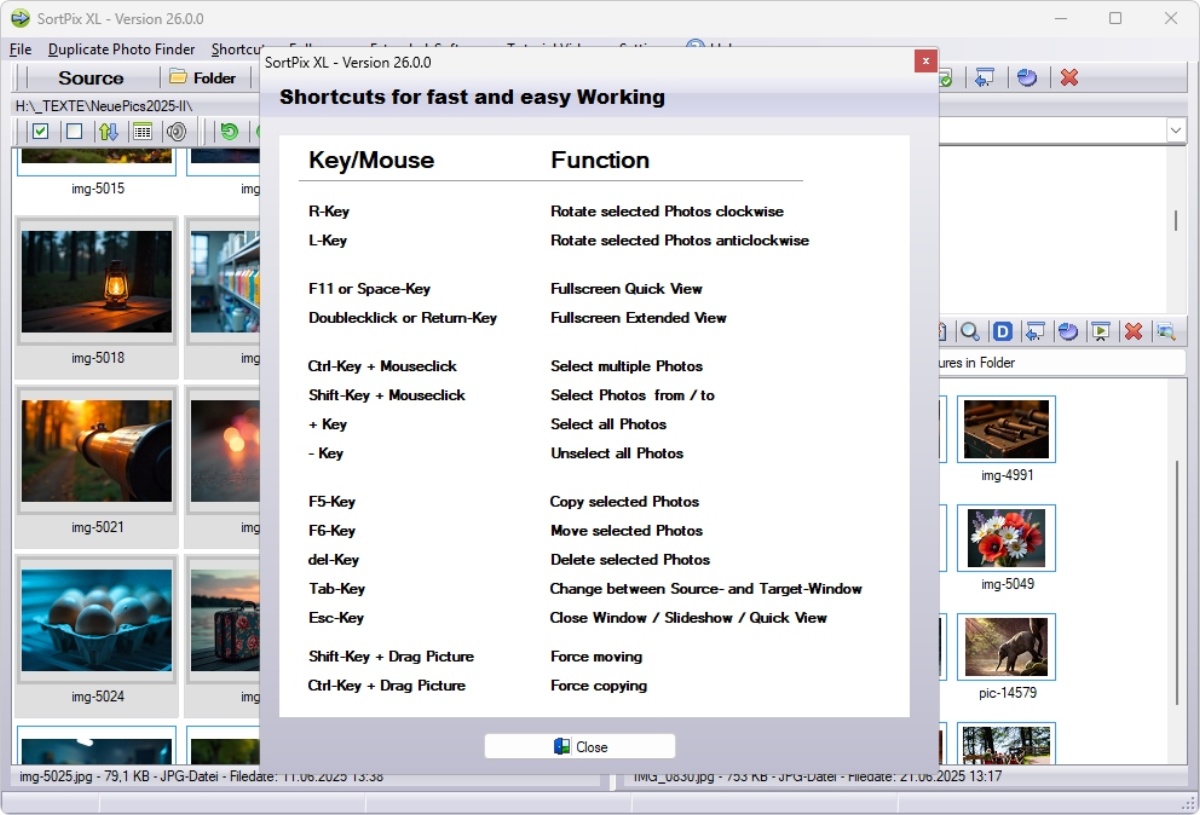This screenshot has width=1200, height=815.
Task: Click the 'Ctrl-Key + Drag Picture' text
Action: pyautogui.click(x=387, y=685)
